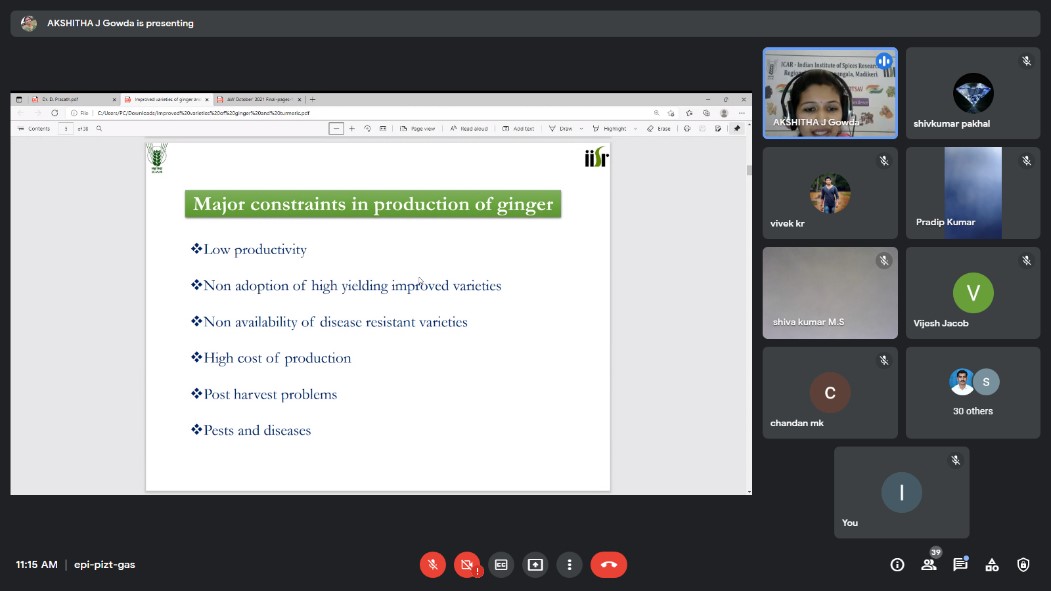Open the browser collections icon
The height and width of the screenshot is (591, 1051).
[x=706, y=113]
